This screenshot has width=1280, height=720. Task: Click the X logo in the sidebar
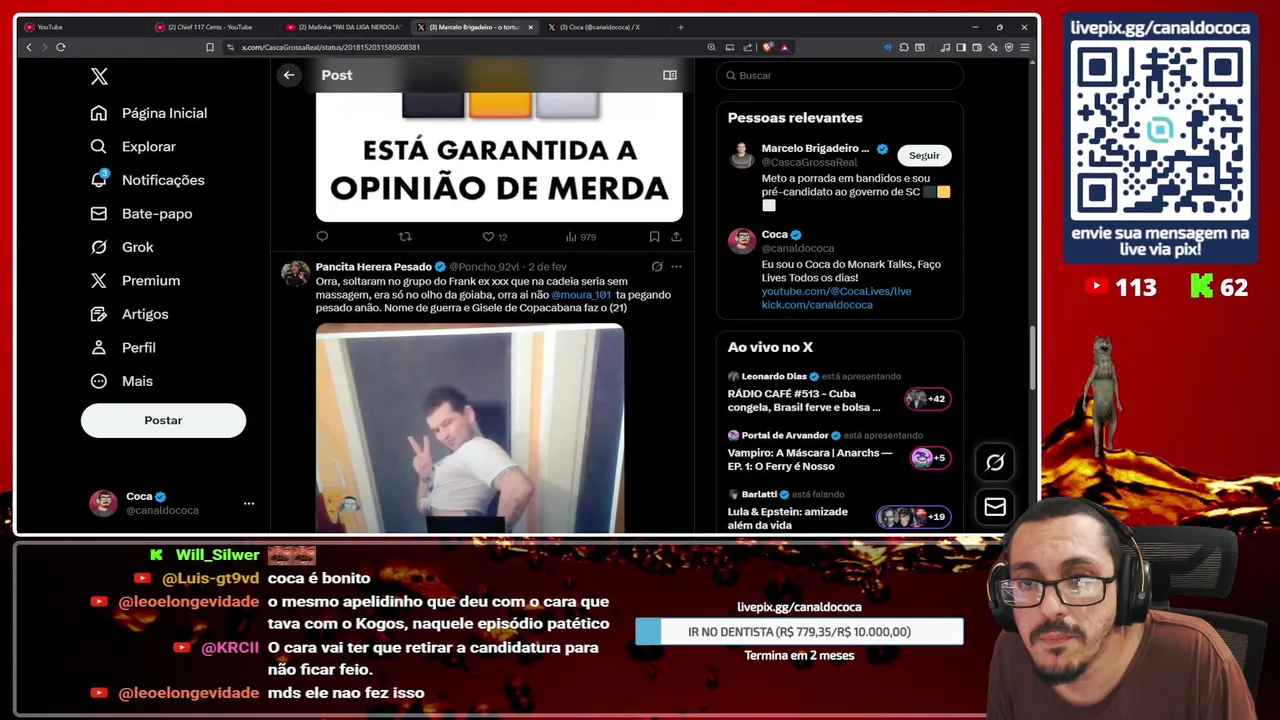pos(99,76)
